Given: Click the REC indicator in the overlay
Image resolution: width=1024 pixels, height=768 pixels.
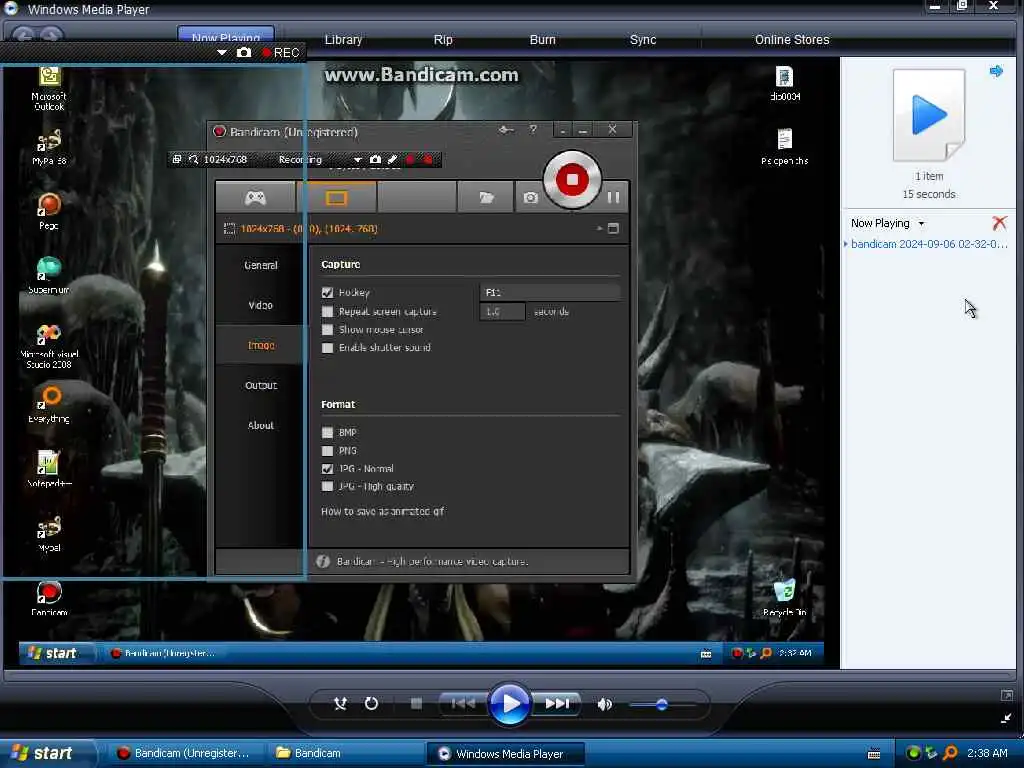Looking at the screenshot, I should [281, 52].
